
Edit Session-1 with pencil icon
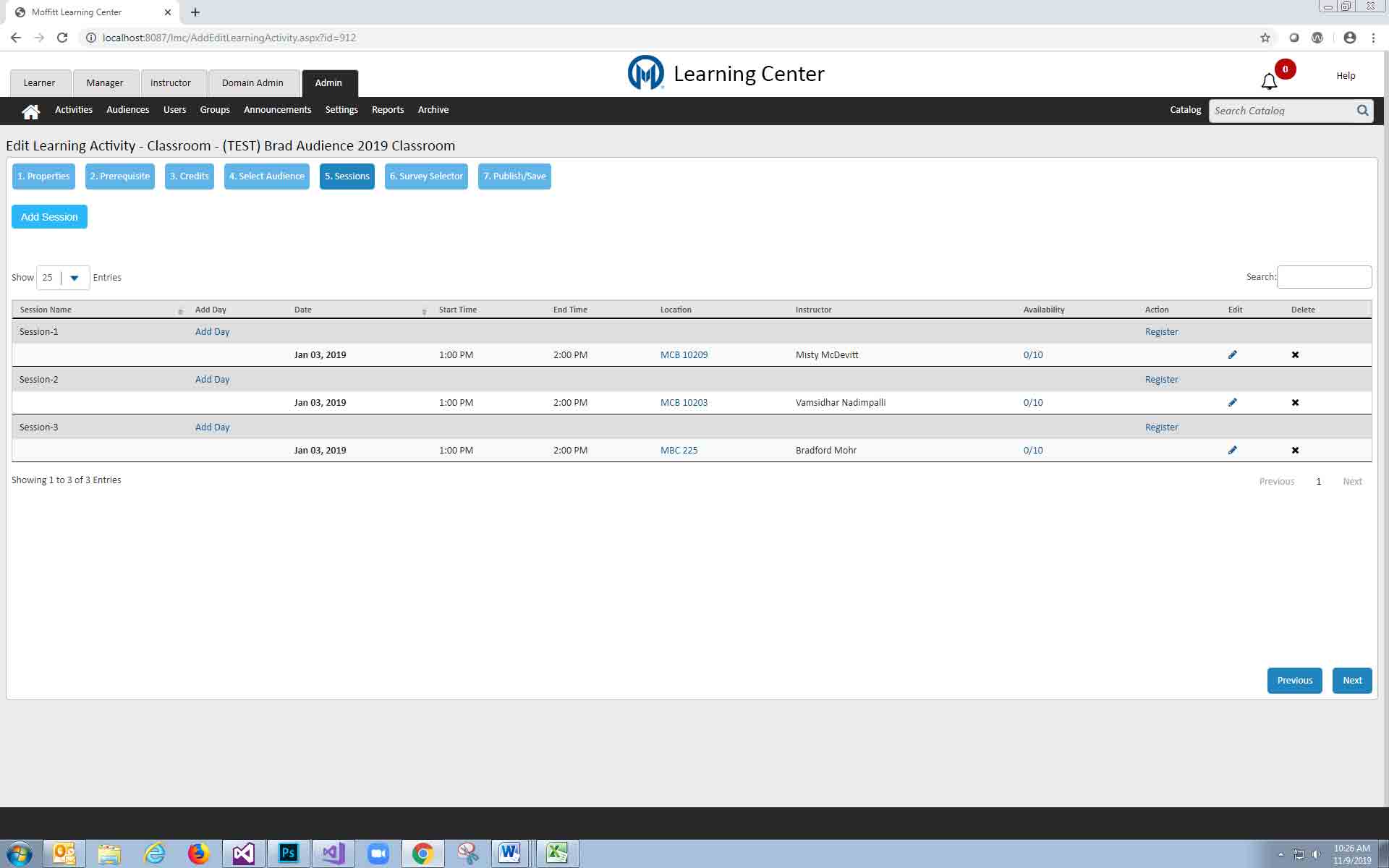pyautogui.click(x=1233, y=354)
